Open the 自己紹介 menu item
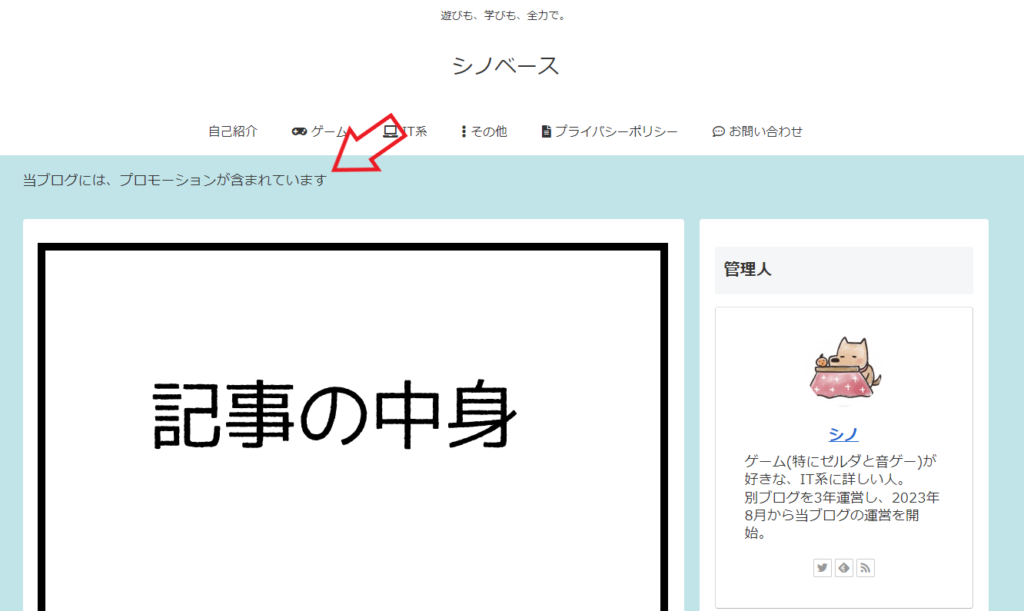Image resolution: width=1024 pixels, height=611 pixels. tap(232, 132)
